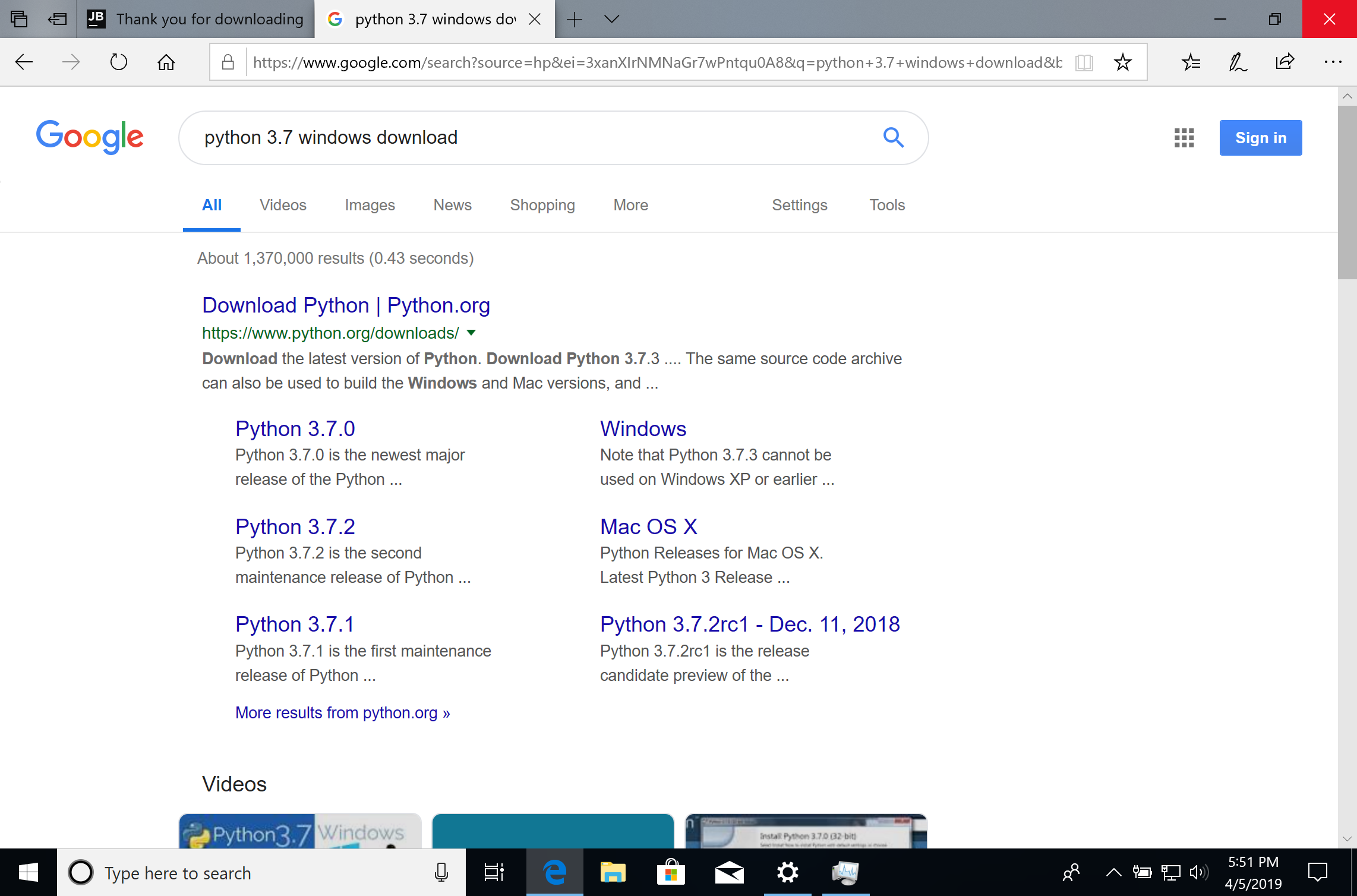Expand the More search categories menu

(x=631, y=205)
